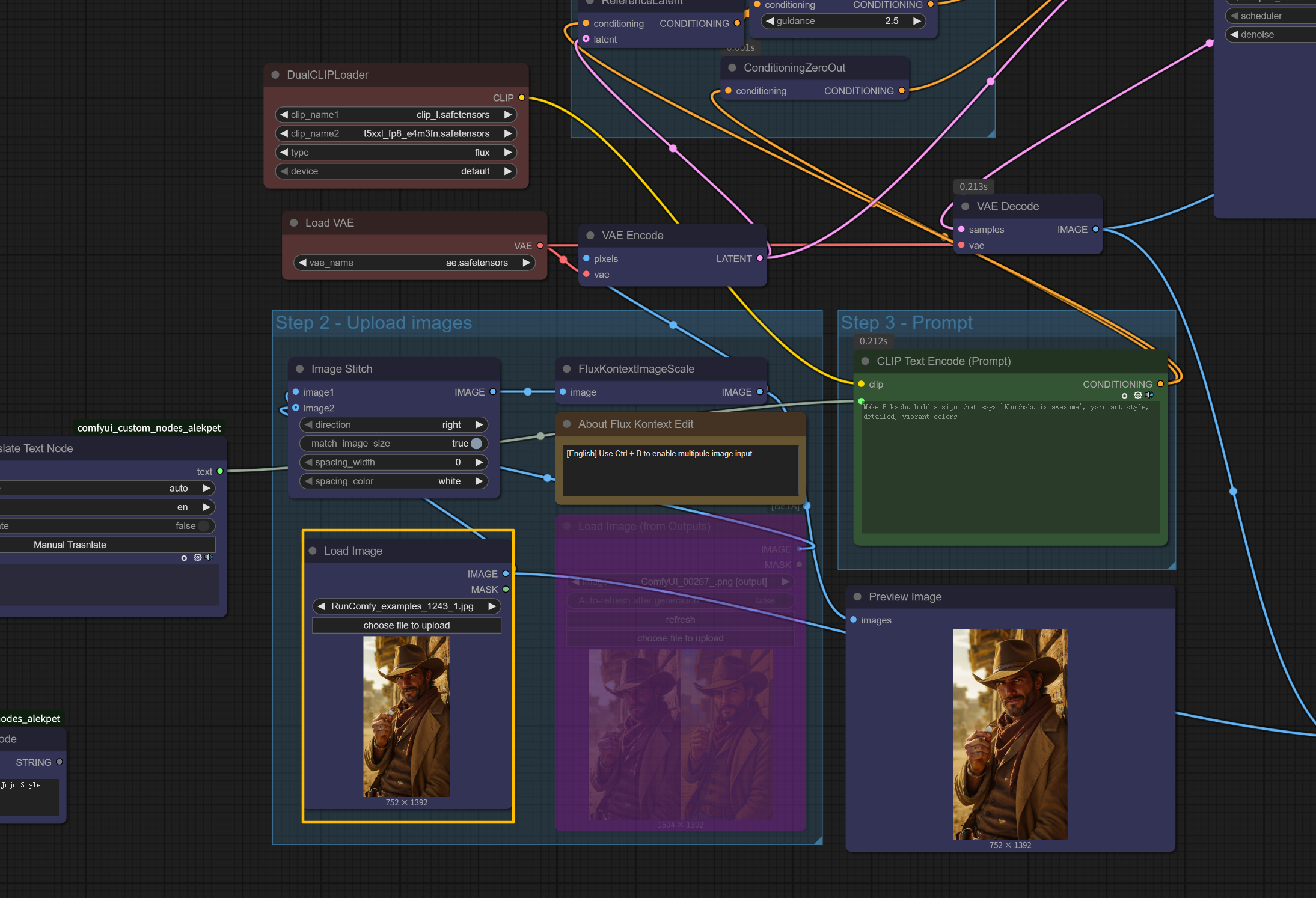Collapse the CLIP Text Encode (Prompt) node dot
1316x898 pixels.
(x=865, y=361)
